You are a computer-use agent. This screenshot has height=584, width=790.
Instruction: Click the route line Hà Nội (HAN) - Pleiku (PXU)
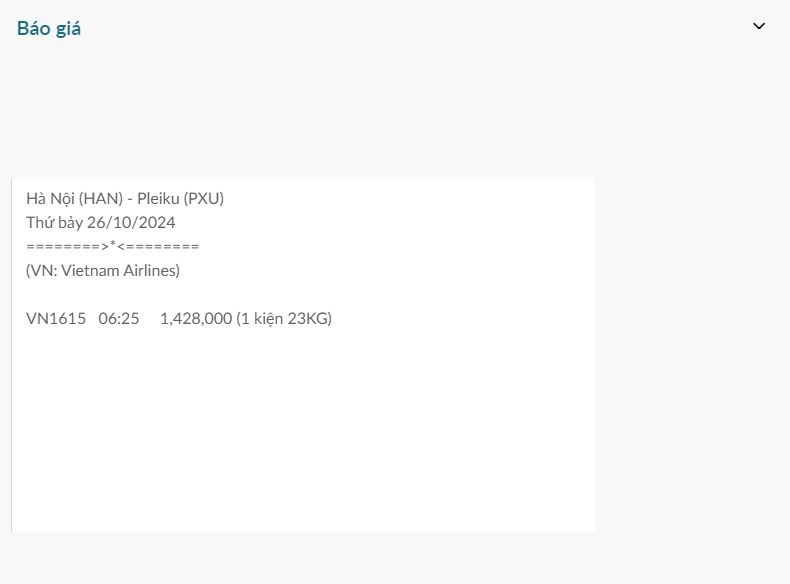point(125,198)
